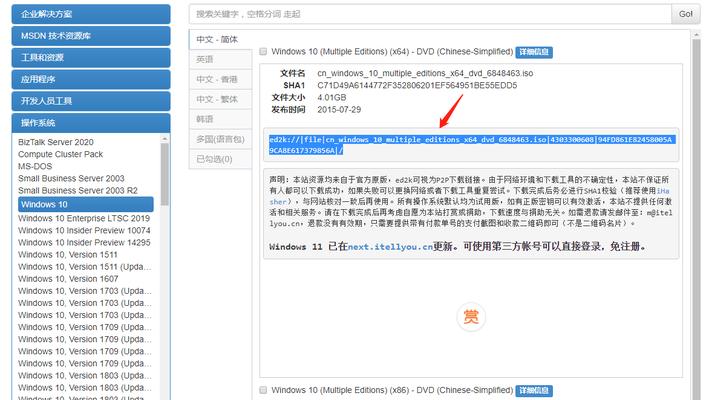
Task: Switch to the 中文 - 简体 tab
Action: click(x=220, y=39)
